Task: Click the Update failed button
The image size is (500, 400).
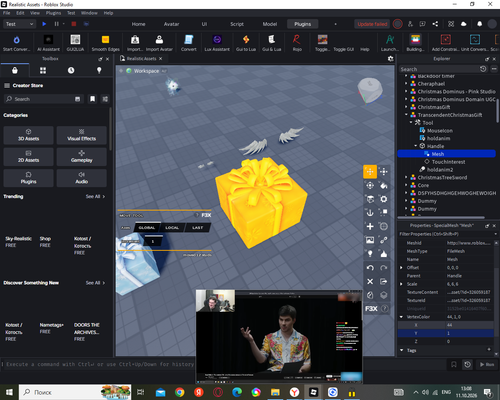Action: (x=372, y=24)
